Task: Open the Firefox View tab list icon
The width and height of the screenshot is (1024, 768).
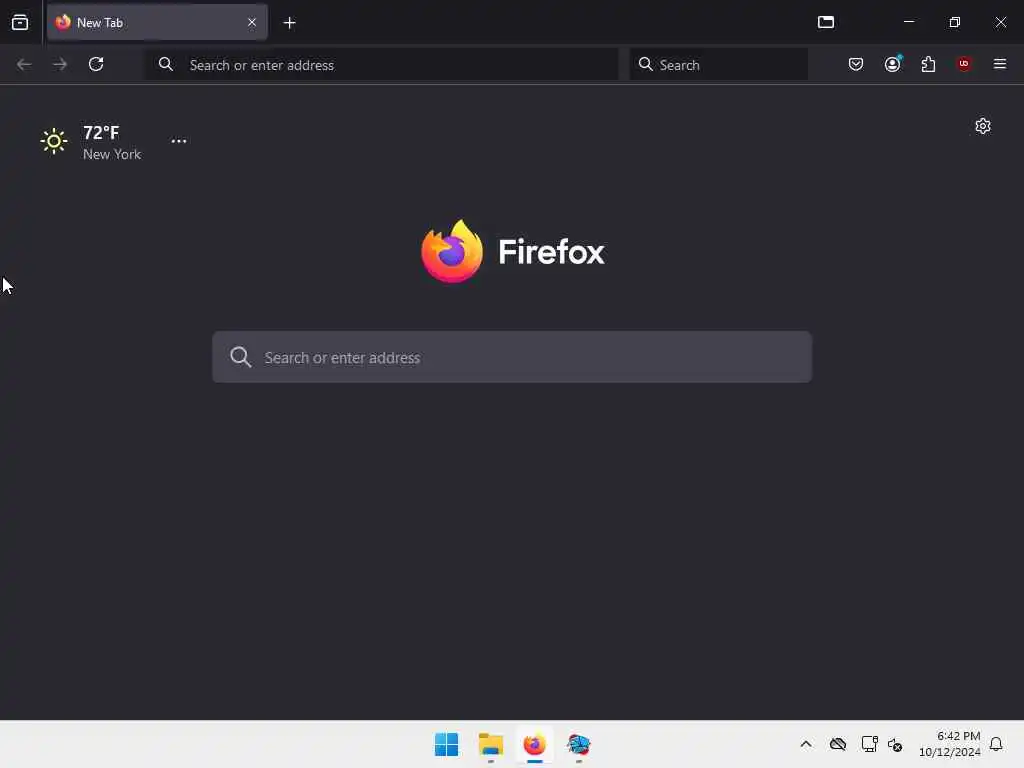Action: coord(20,22)
